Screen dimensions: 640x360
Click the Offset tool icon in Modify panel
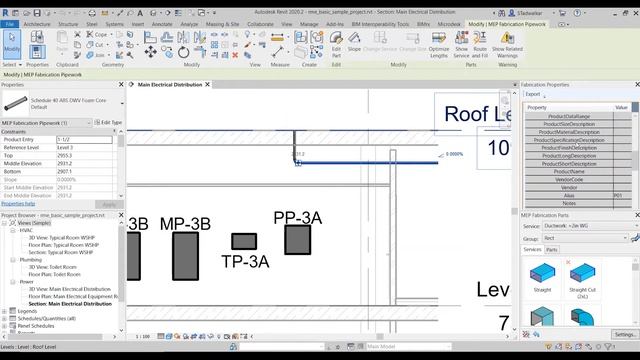click(x=167, y=38)
